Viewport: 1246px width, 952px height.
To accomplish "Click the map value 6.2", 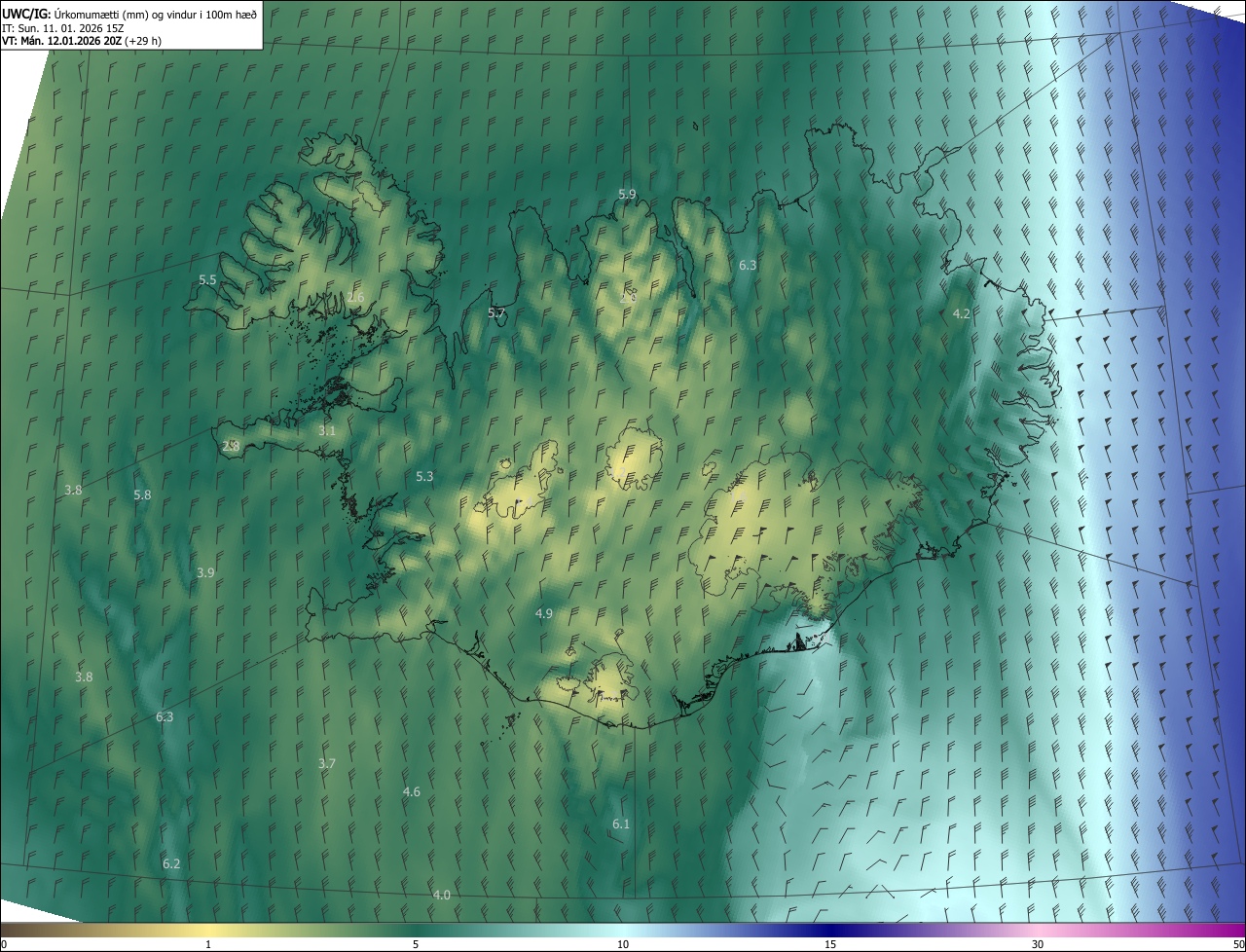I will pyautogui.click(x=171, y=864).
